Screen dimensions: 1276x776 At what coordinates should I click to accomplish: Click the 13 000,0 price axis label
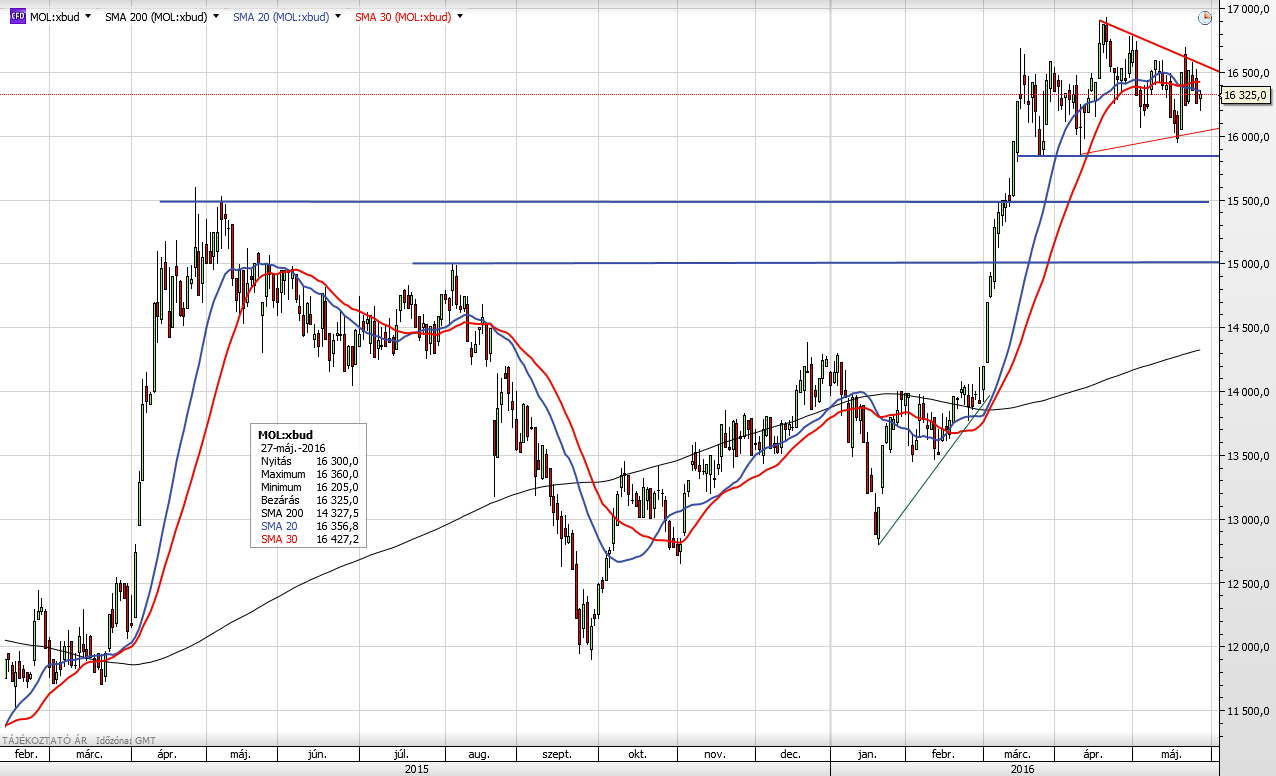click(x=1246, y=520)
